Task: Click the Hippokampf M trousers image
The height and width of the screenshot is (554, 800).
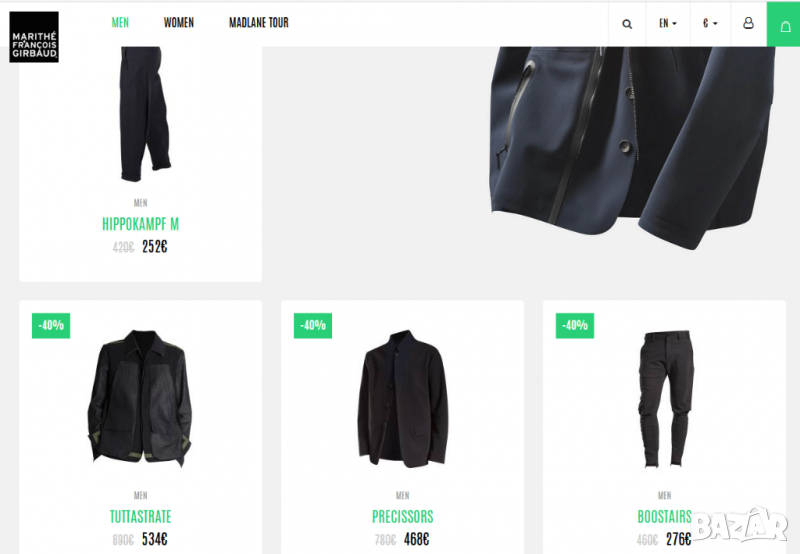Action: (145, 114)
